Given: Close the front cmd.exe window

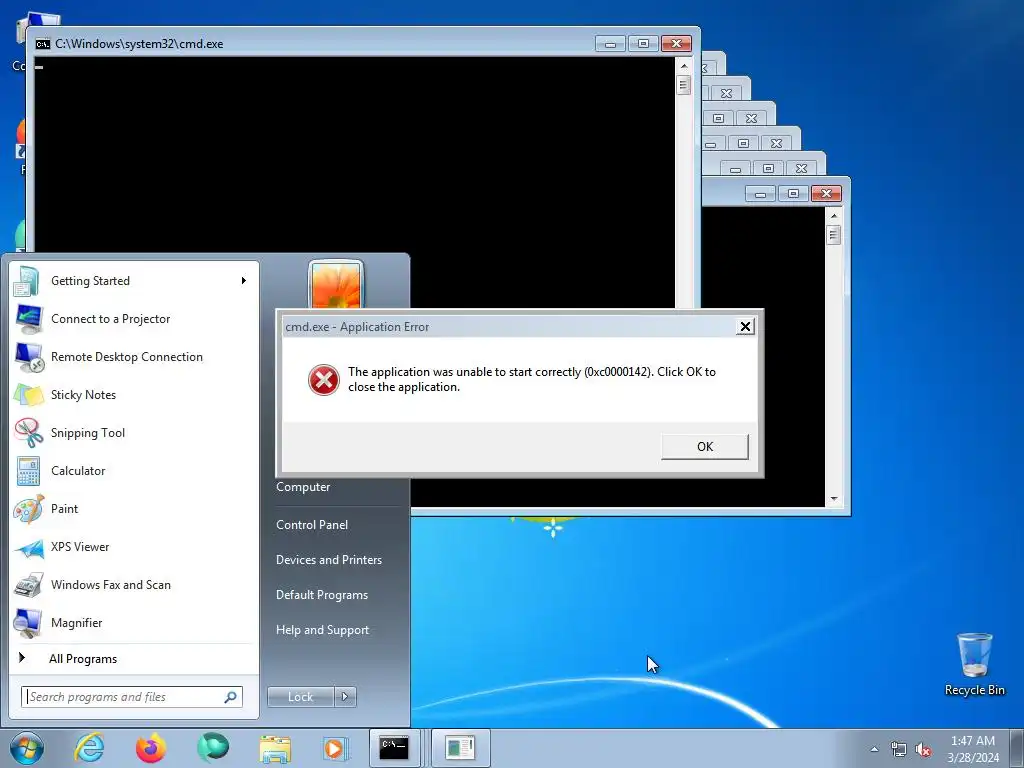Looking at the screenshot, I should [677, 44].
